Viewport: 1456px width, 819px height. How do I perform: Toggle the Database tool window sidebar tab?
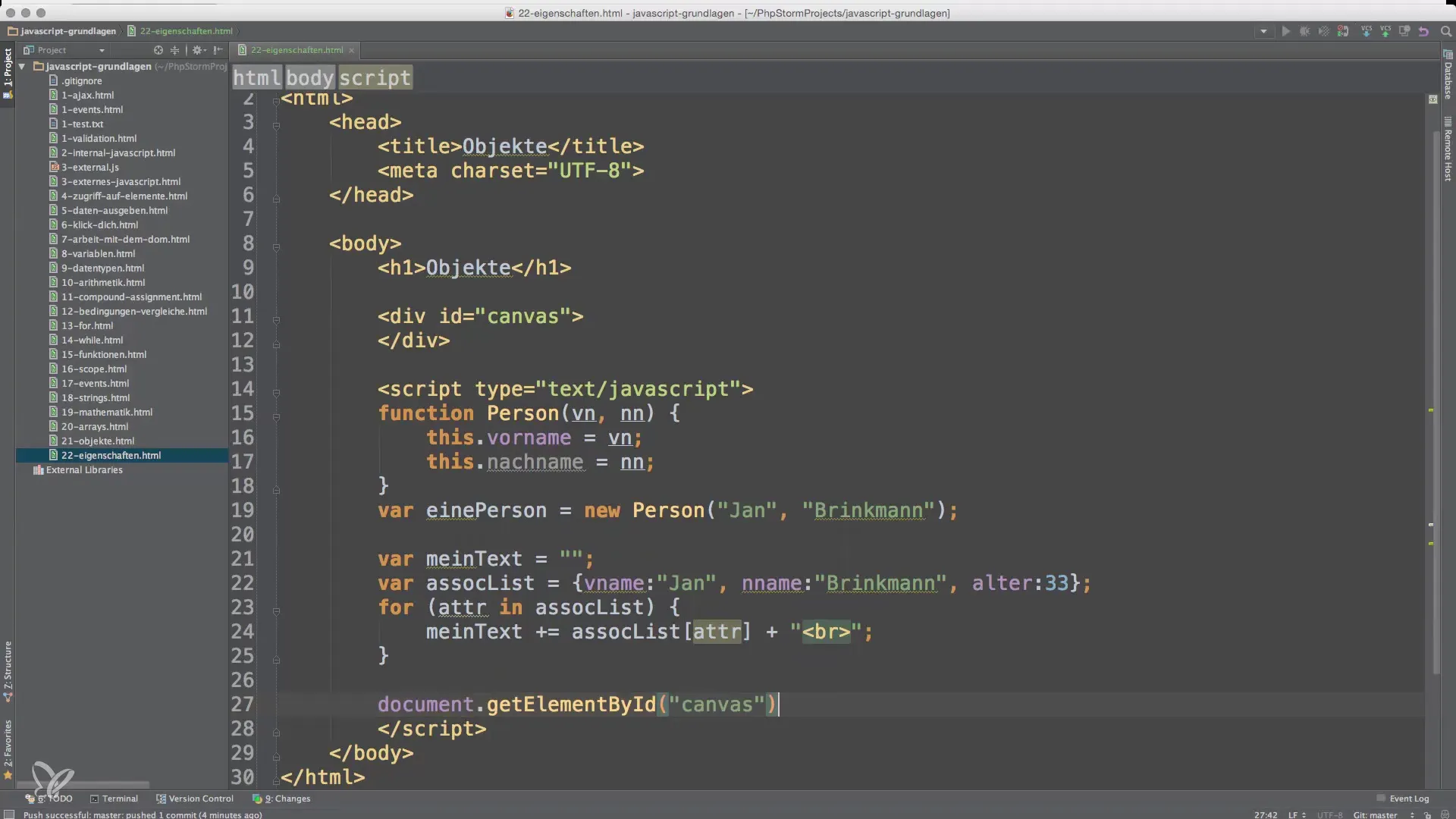pos(1448,76)
